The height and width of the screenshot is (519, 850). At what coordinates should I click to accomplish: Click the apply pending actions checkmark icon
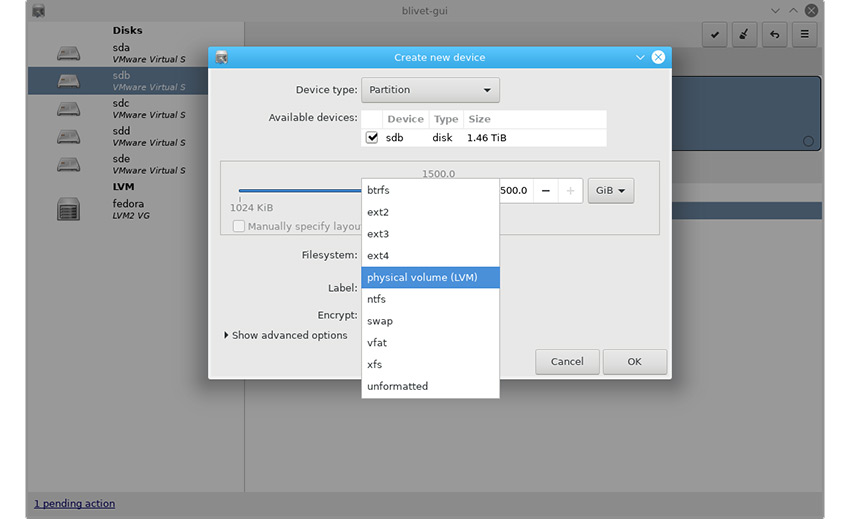(715, 35)
